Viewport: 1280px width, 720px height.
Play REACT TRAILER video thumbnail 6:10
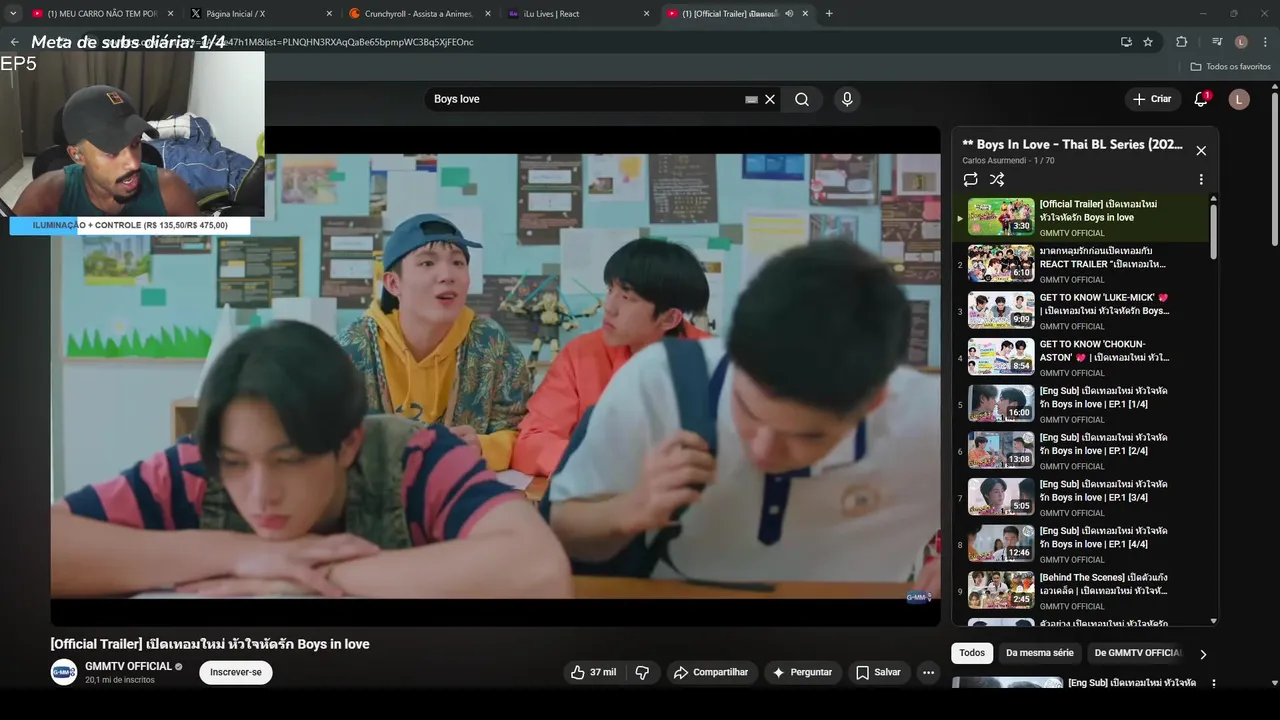pos(1001,264)
